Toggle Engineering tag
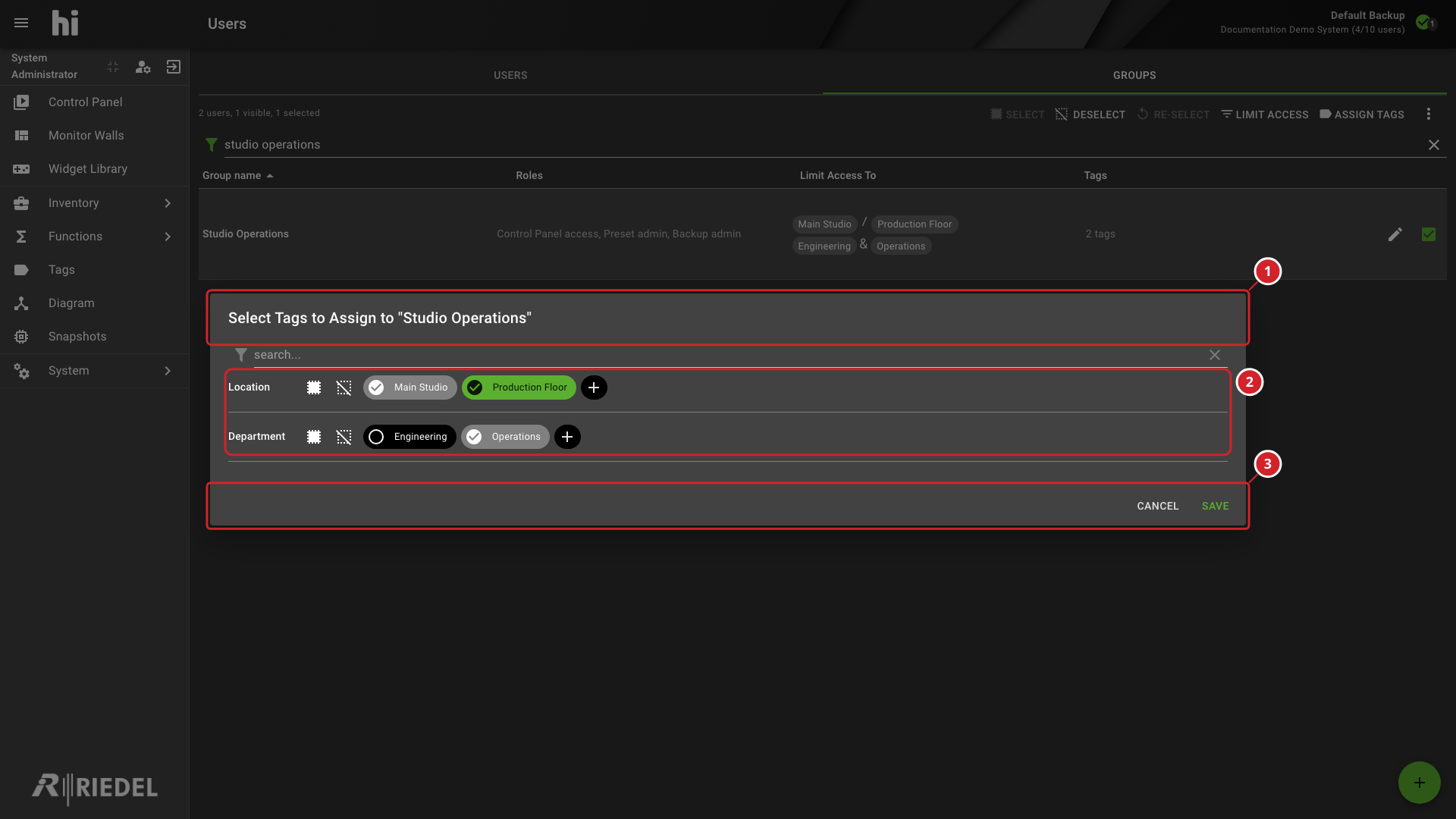 tap(409, 437)
